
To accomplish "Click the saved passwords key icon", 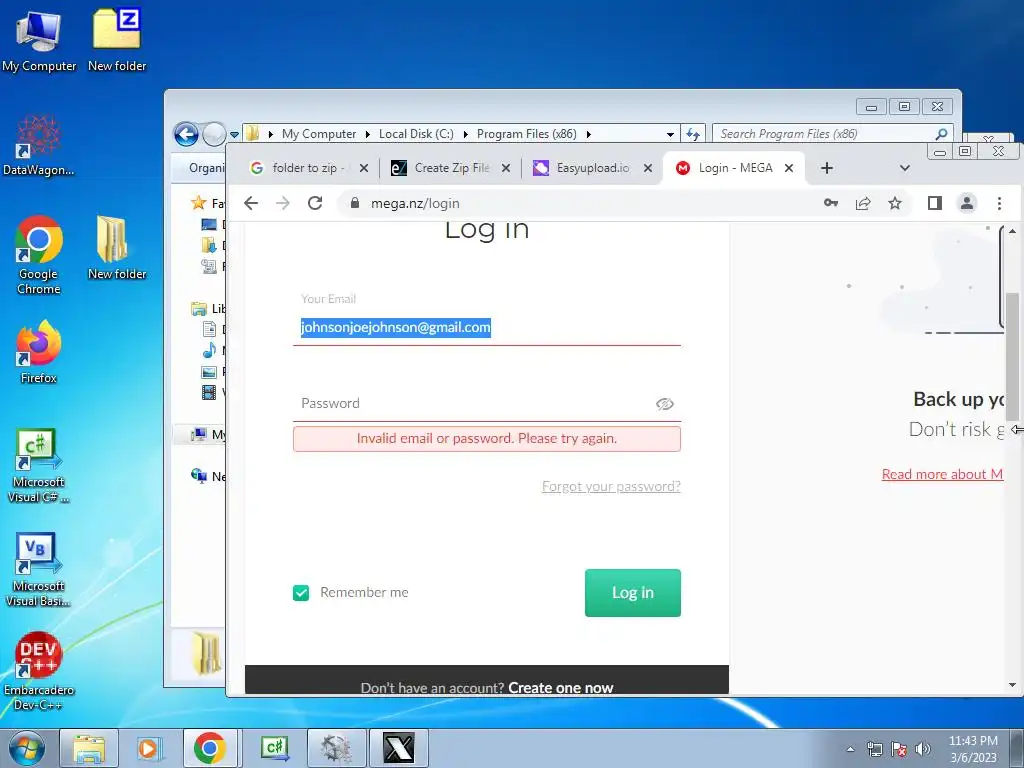I will (x=831, y=203).
